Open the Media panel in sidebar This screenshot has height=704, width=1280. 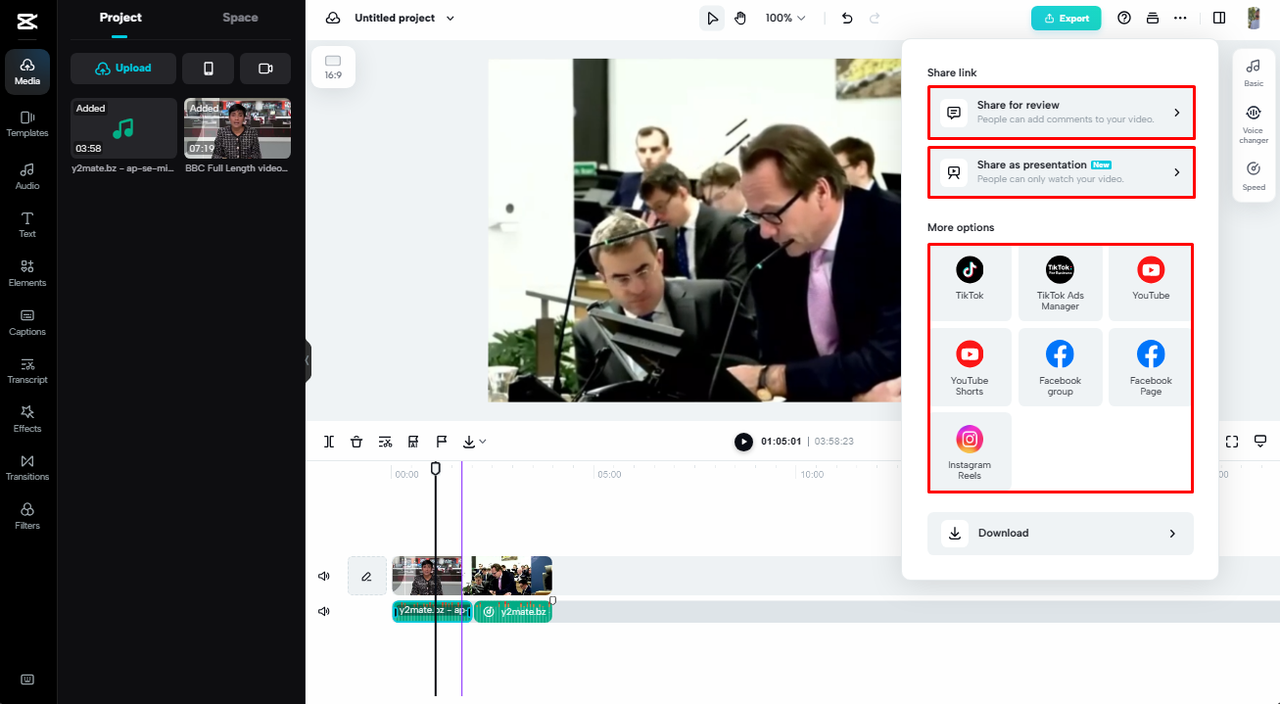point(27,72)
